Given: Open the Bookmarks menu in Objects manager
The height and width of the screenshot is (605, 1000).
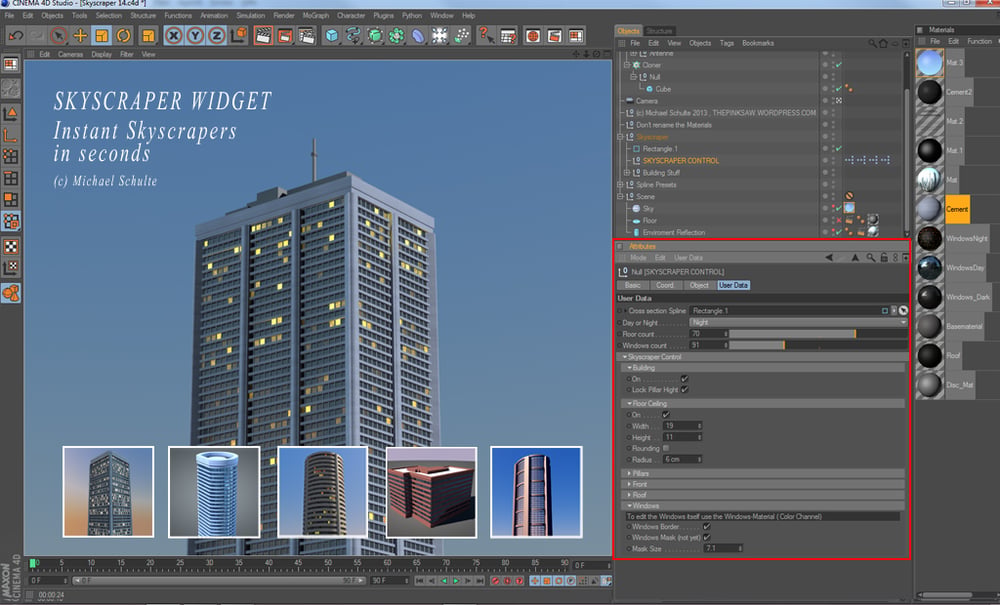Looking at the screenshot, I should click(x=758, y=43).
